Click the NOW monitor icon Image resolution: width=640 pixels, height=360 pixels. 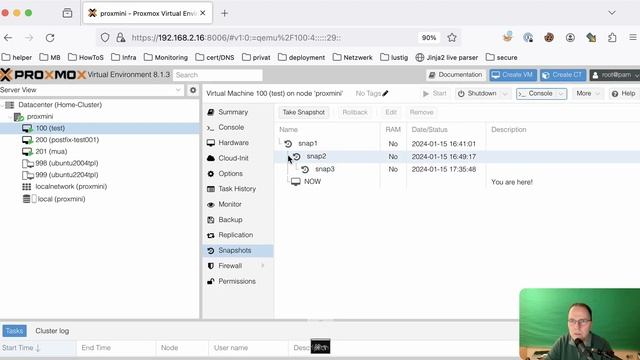point(296,182)
